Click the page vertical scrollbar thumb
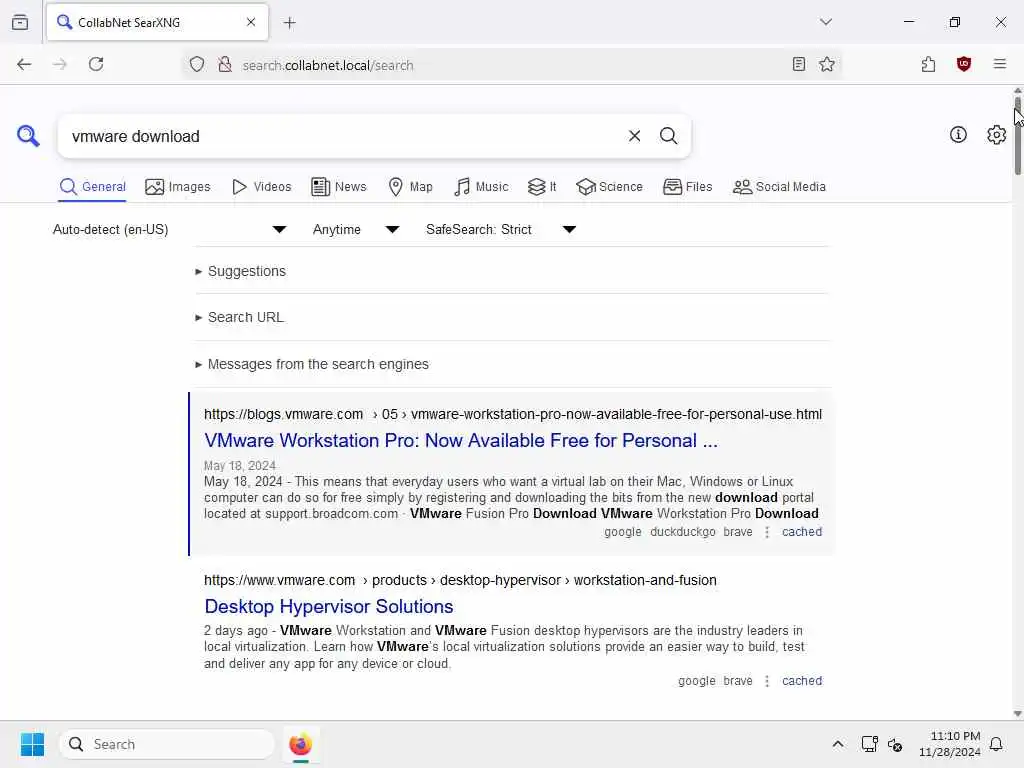 click(x=1017, y=135)
